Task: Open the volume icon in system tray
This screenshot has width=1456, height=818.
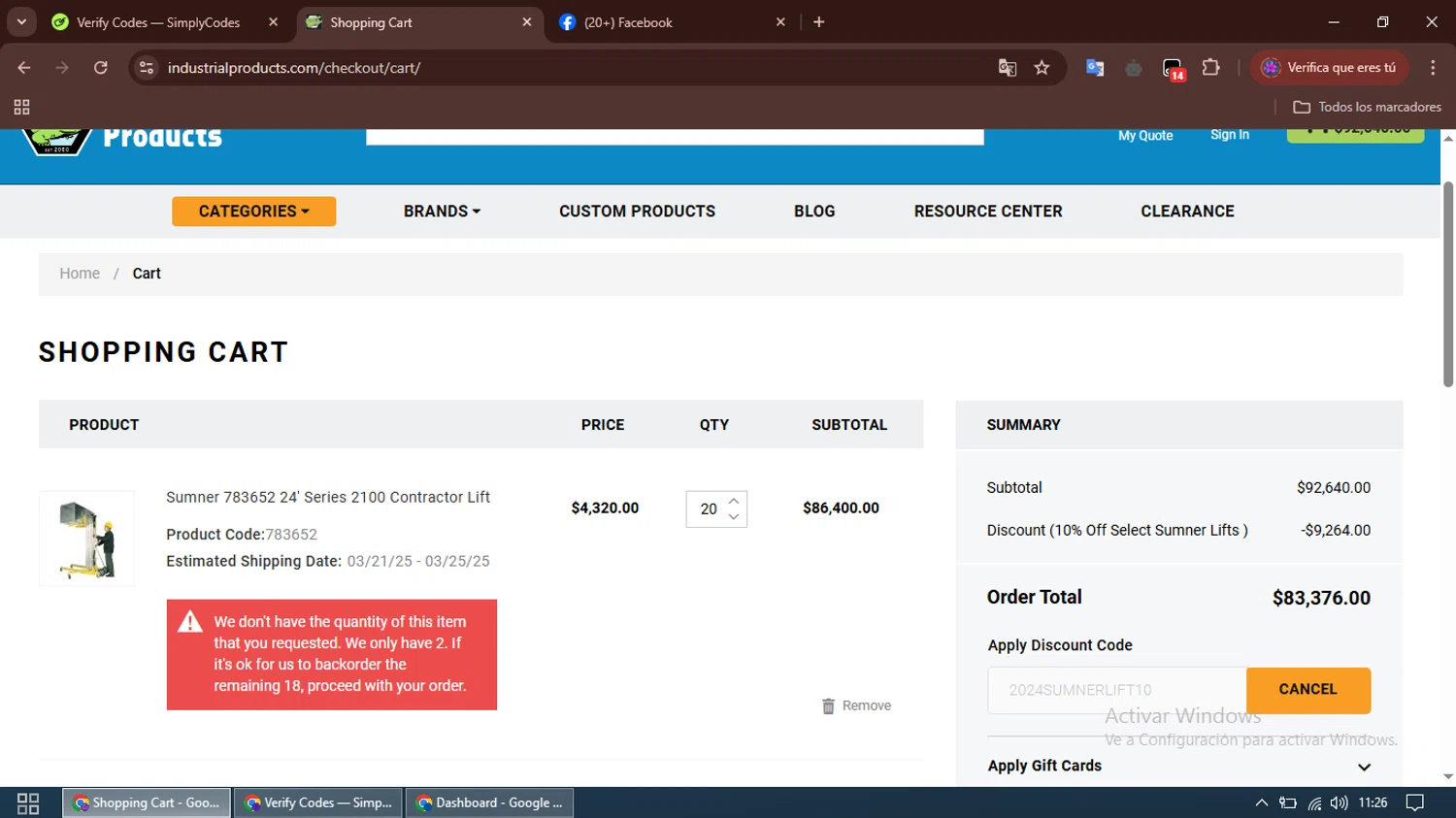Action: 1340,803
